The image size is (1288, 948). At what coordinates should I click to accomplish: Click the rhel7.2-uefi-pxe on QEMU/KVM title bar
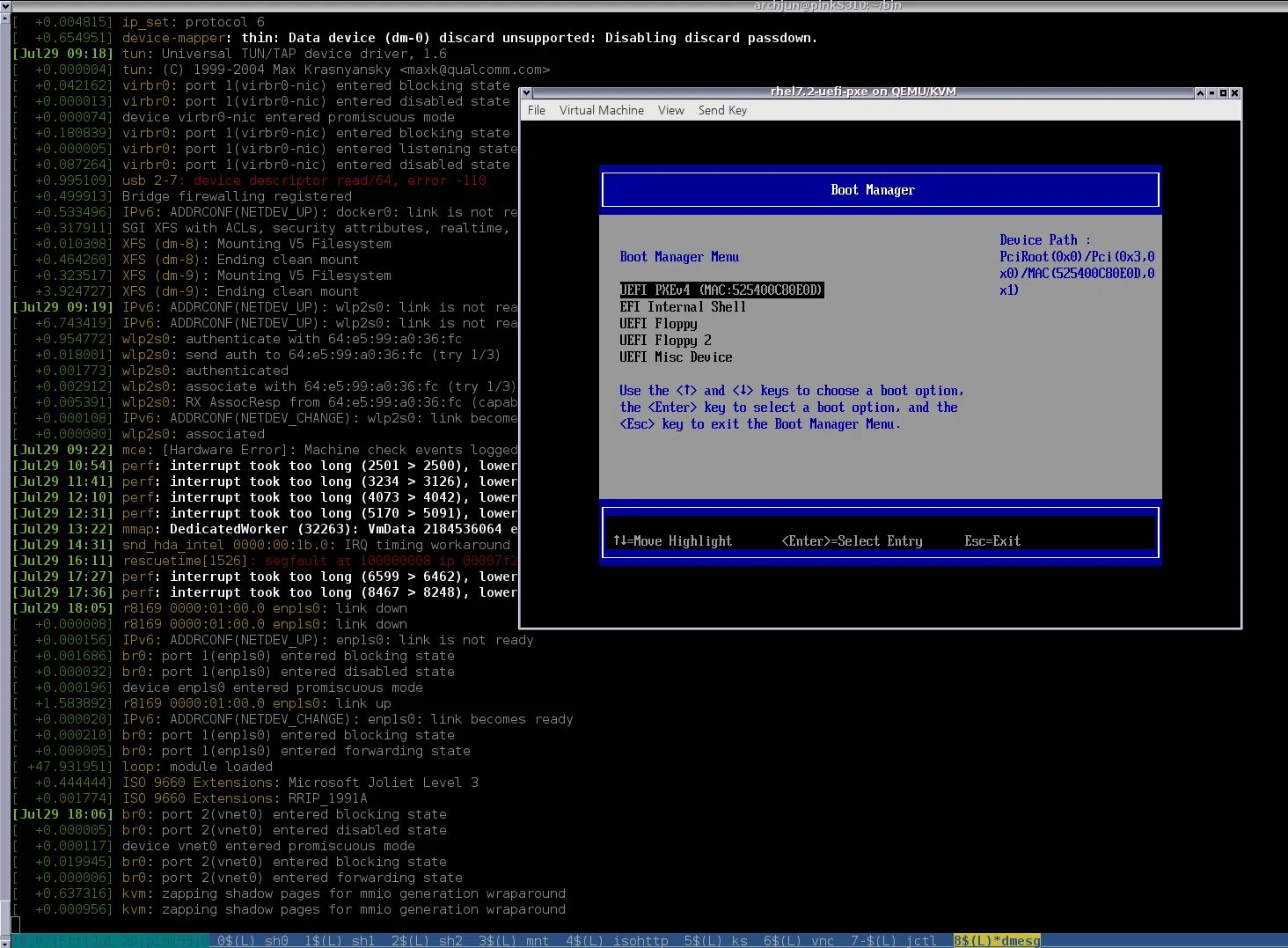(x=863, y=92)
